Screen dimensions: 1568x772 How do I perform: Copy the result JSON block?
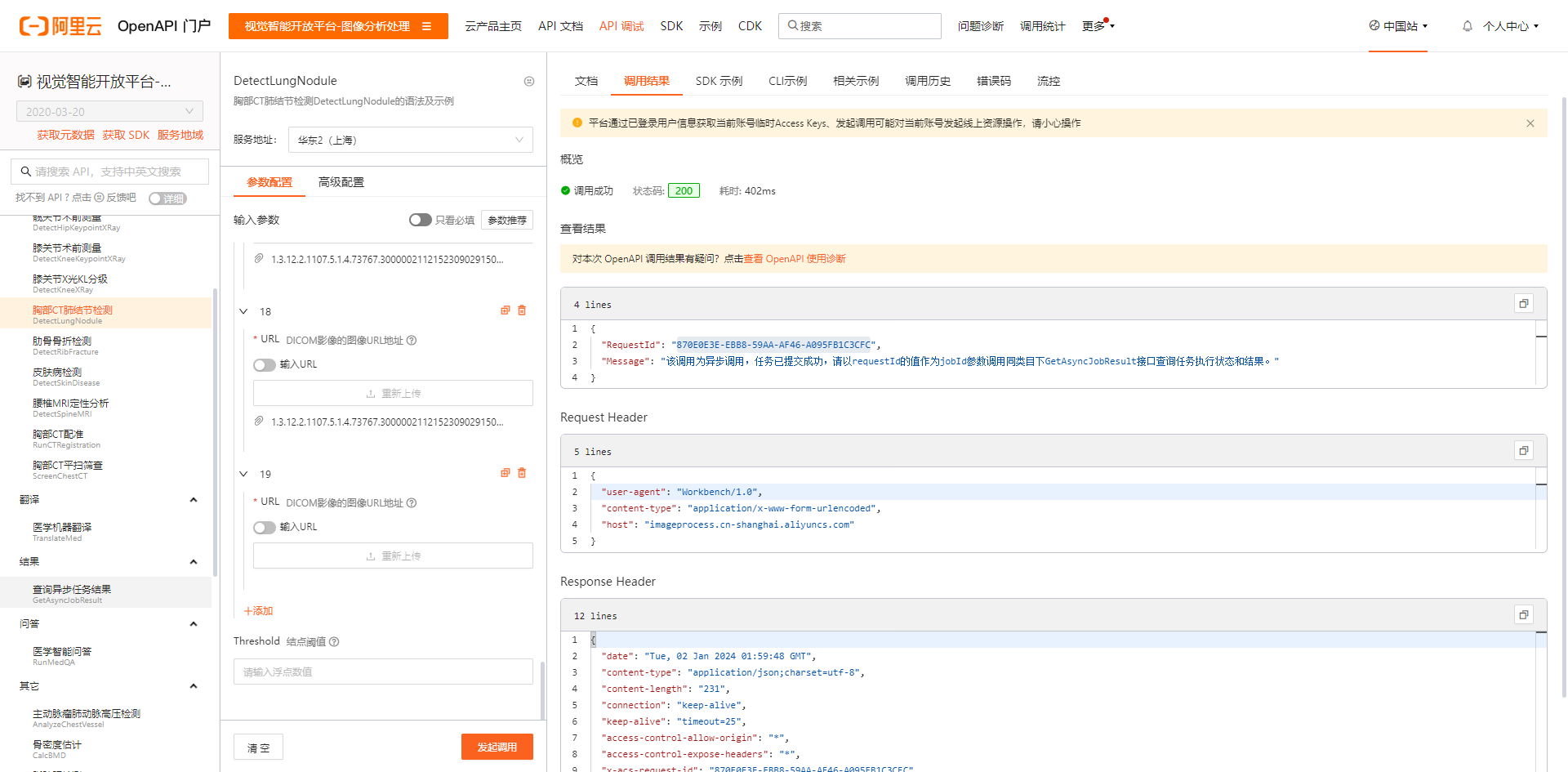click(x=1523, y=304)
